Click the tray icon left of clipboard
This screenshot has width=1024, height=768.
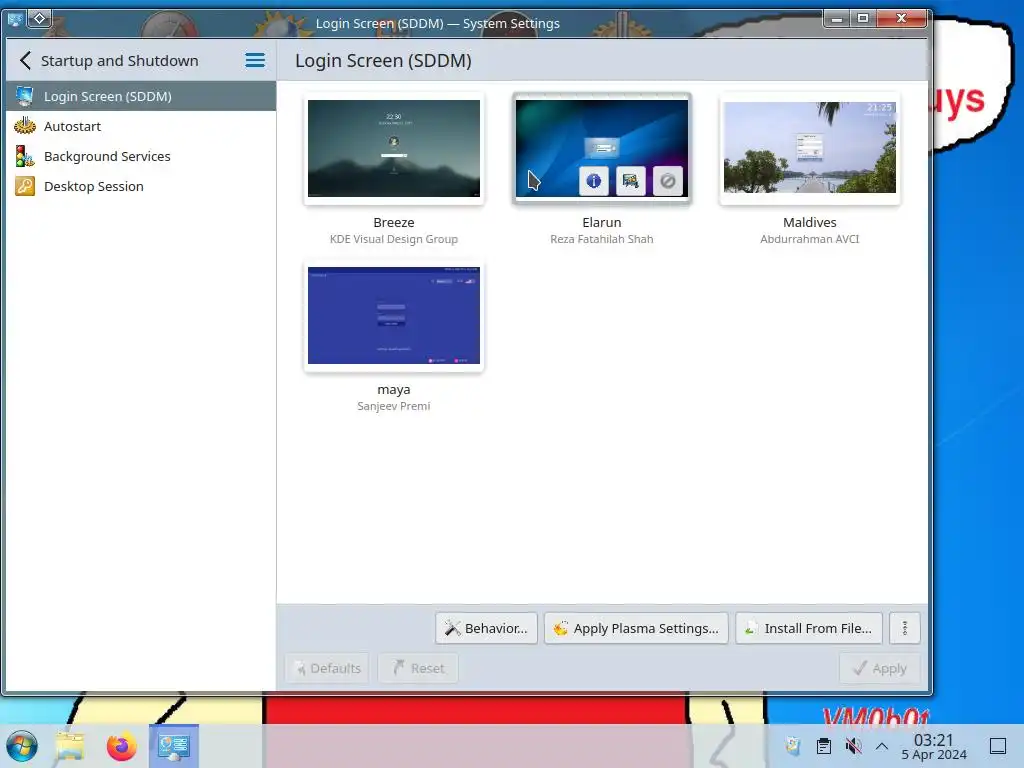tap(793, 746)
